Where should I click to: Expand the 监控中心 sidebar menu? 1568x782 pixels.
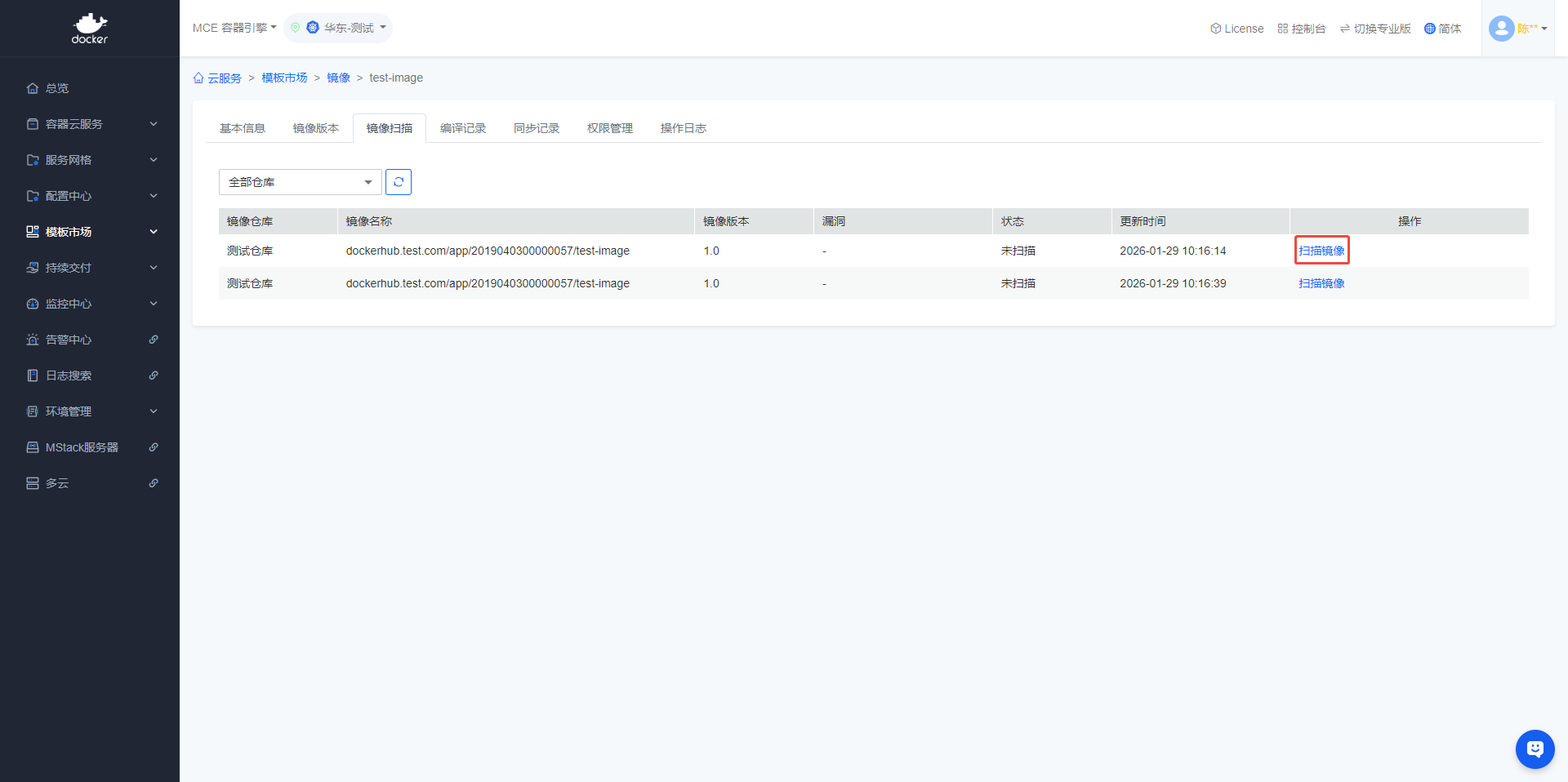pos(90,304)
